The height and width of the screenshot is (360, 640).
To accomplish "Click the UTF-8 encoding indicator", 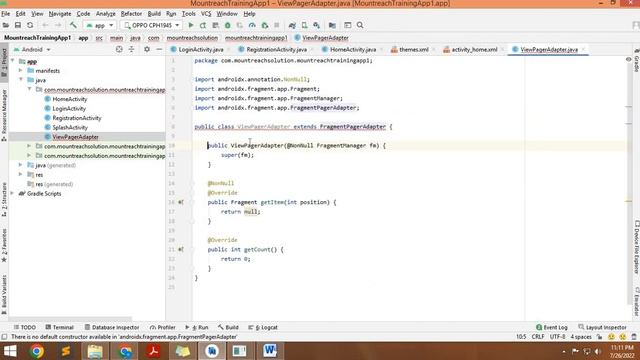I will [x=557, y=337].
